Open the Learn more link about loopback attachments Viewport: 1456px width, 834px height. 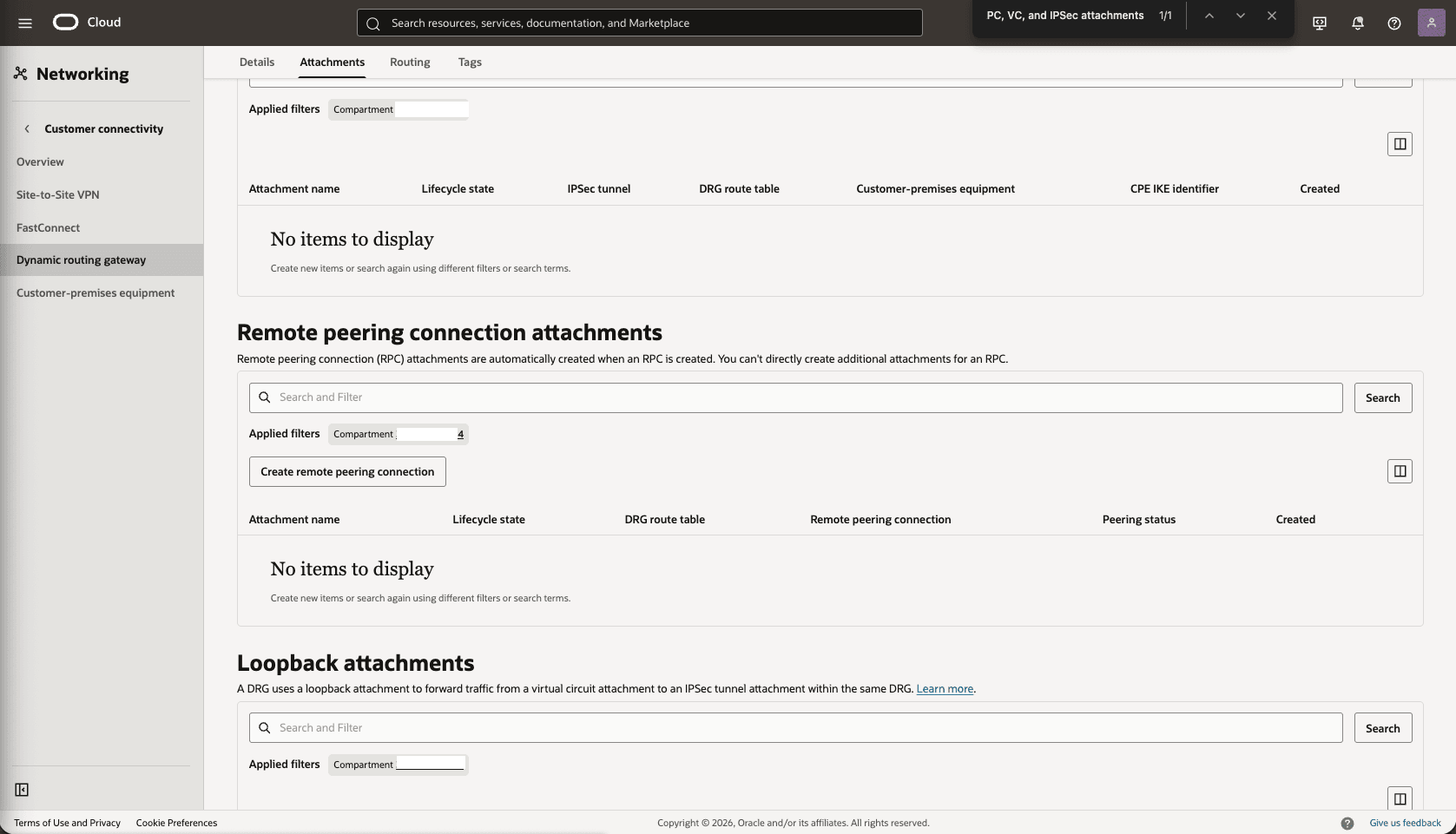(x=945, y=688)
